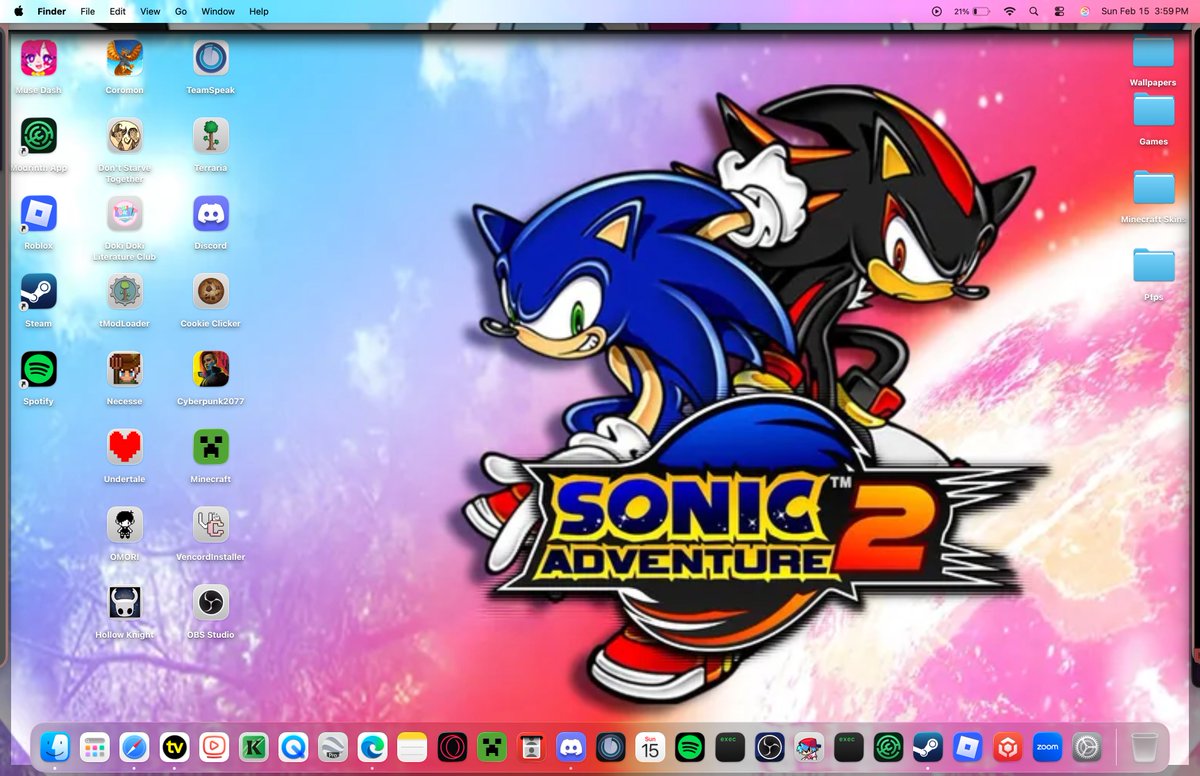
Task: Select the OBS Studio desktop icon
Action: (x=211, y=602)
